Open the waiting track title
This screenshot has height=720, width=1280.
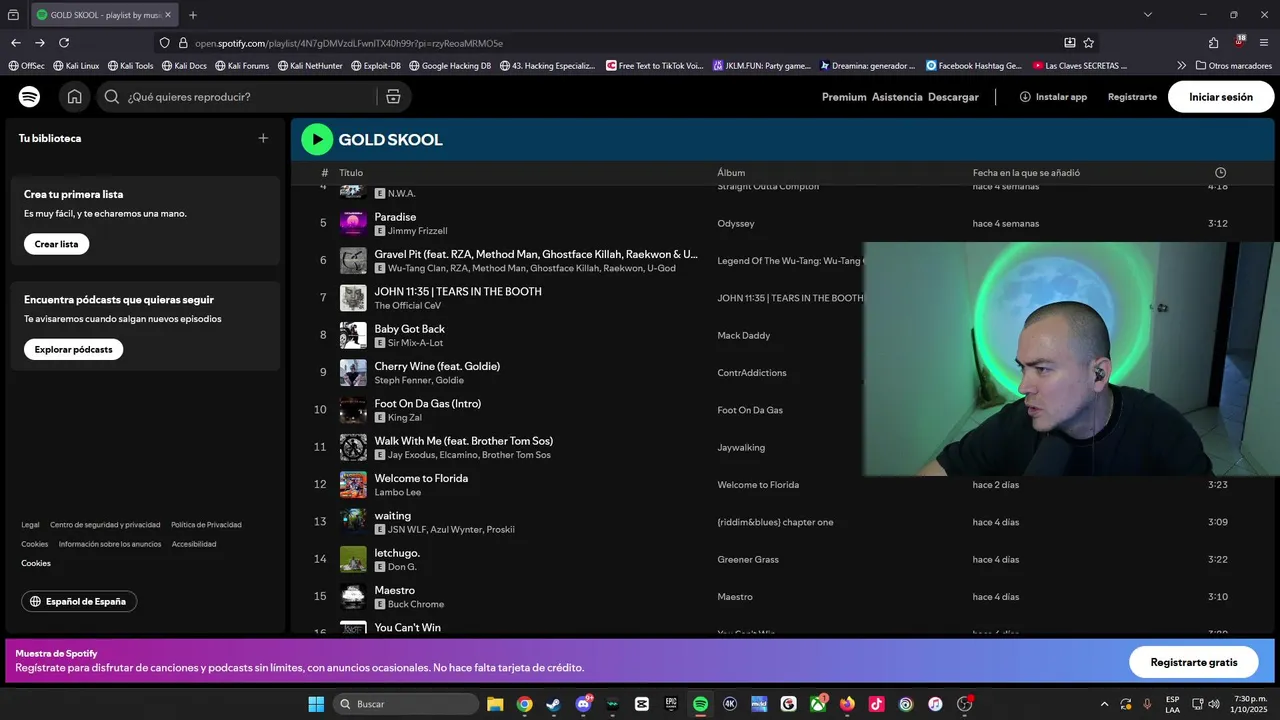point(392,516)
